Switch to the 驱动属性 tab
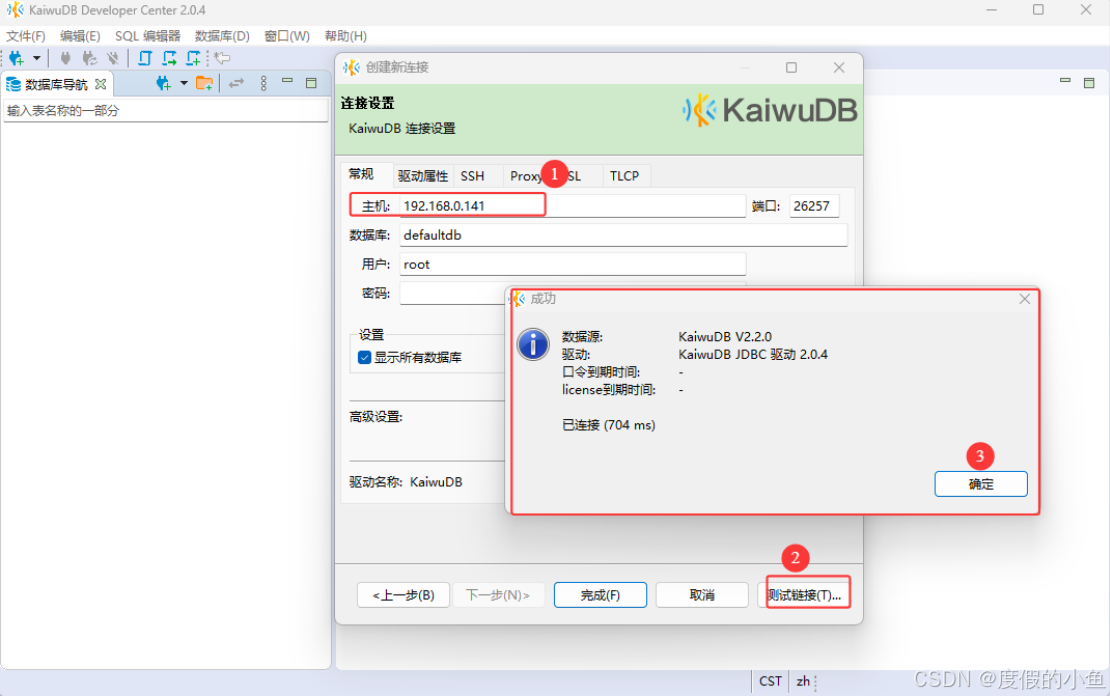The height and width of the screenshot is (699, 1110). 423,176
